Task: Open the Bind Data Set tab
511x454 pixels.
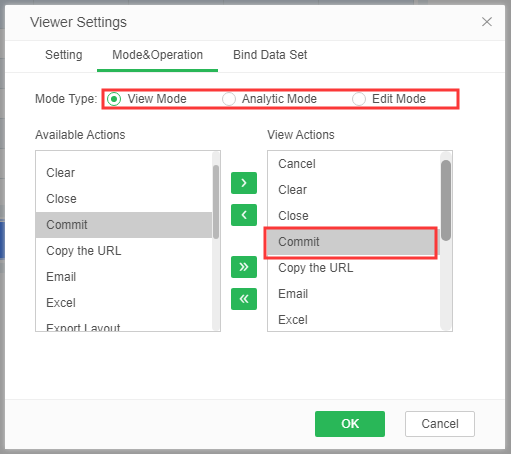Action: 270,55
